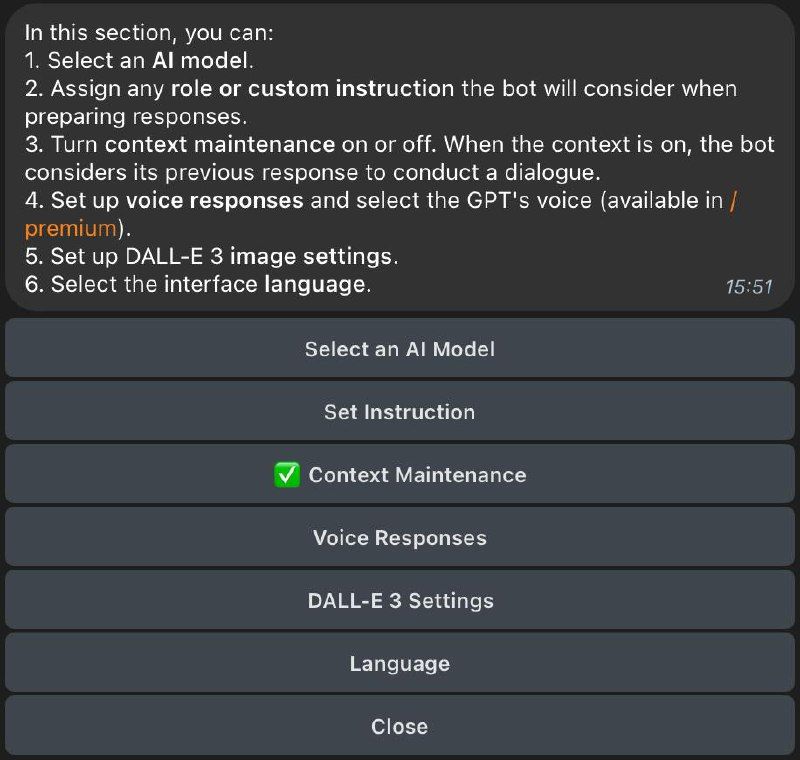Click the 15:51 message timestamp

(749, 287)
